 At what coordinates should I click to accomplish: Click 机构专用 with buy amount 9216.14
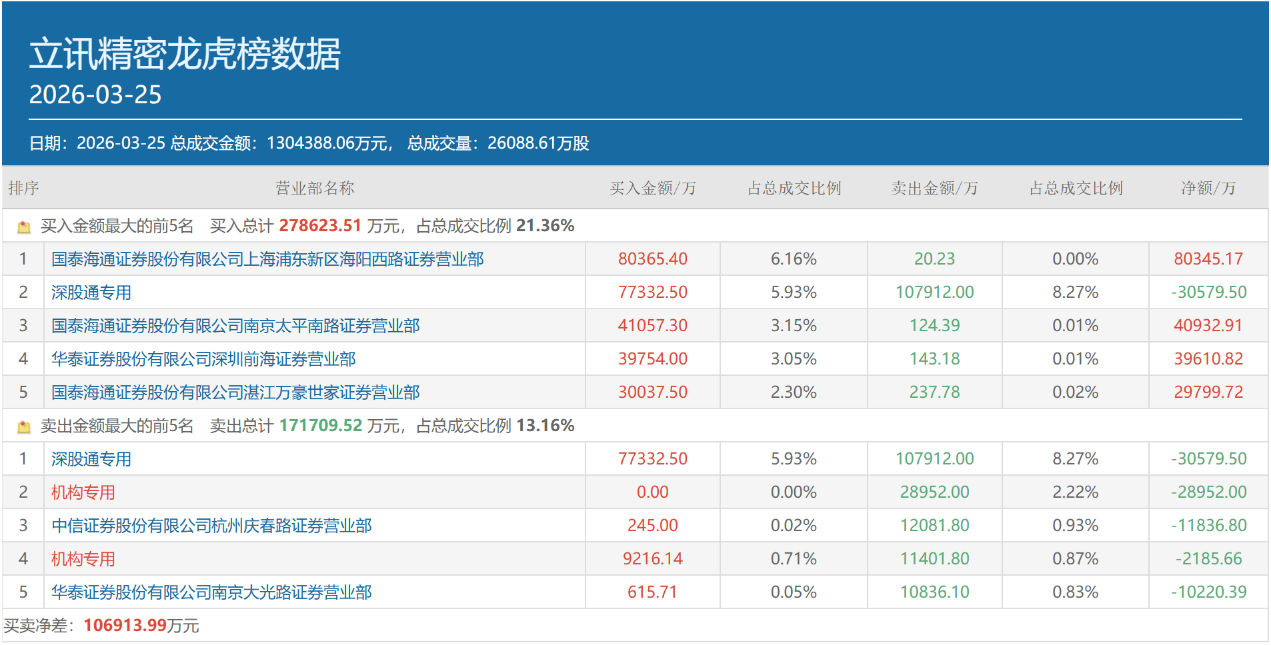coord(83,559)
